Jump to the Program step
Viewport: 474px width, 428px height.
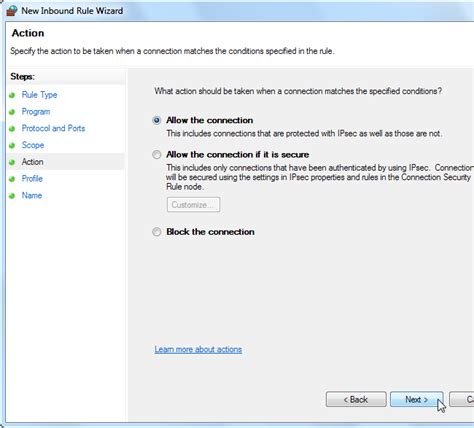pos(36,112)
